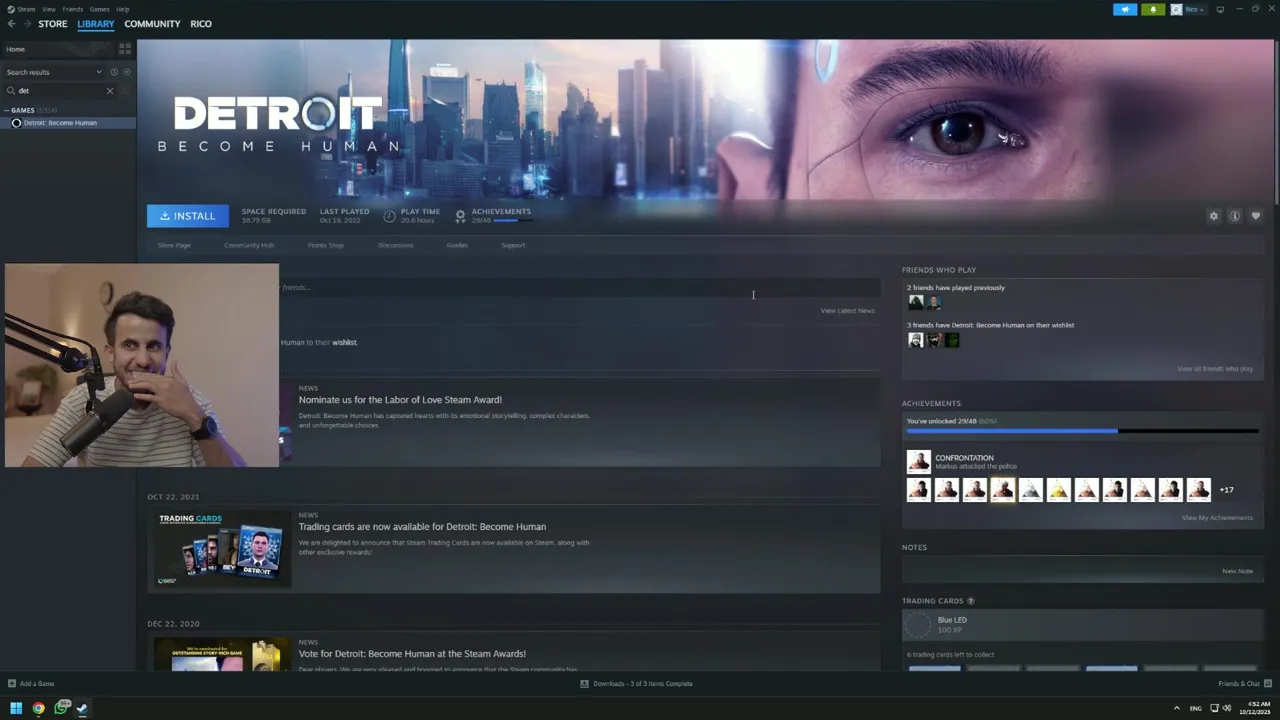
Task: Open the Games menu
Action: (x=99, y=9)
